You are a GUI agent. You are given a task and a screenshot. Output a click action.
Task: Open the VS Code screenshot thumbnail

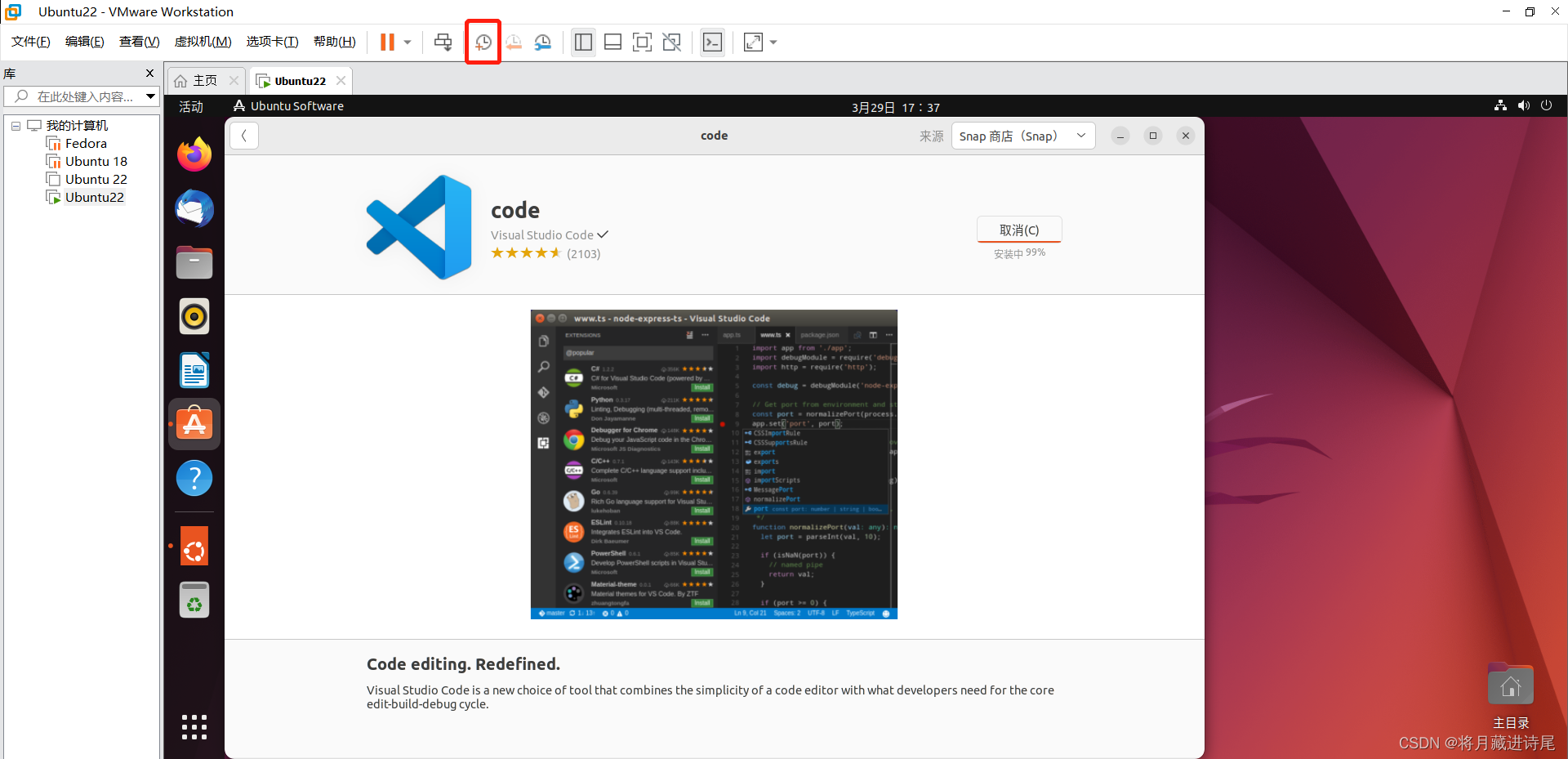tap(714, 464)
